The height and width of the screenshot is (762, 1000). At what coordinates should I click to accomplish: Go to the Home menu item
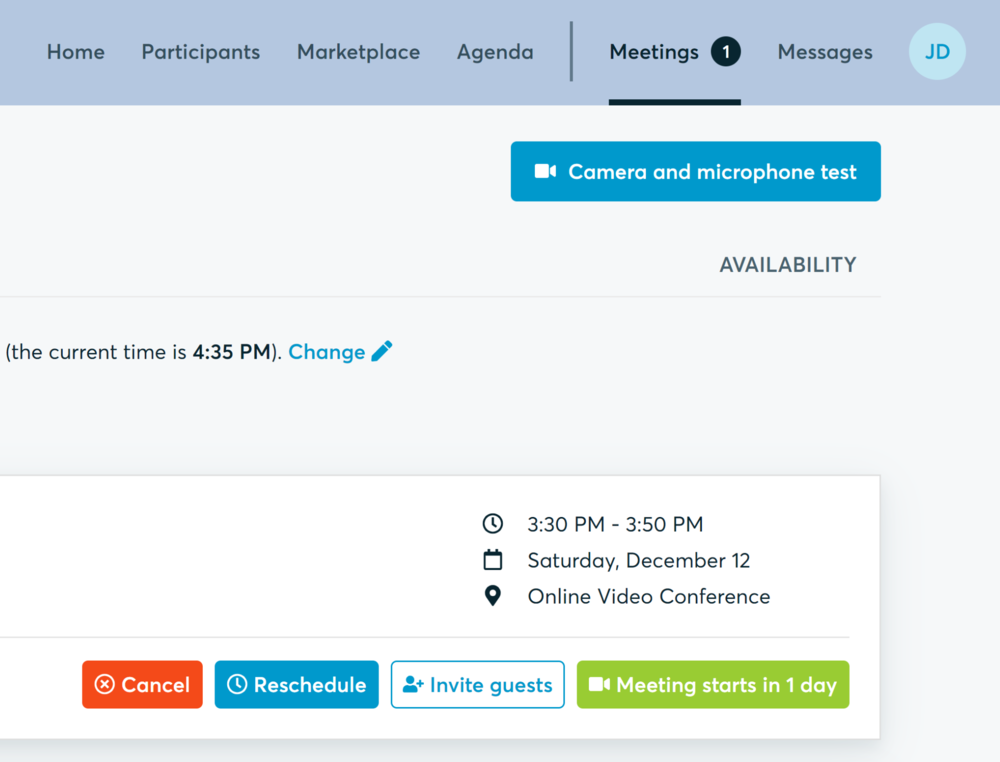tap(76, 52)
